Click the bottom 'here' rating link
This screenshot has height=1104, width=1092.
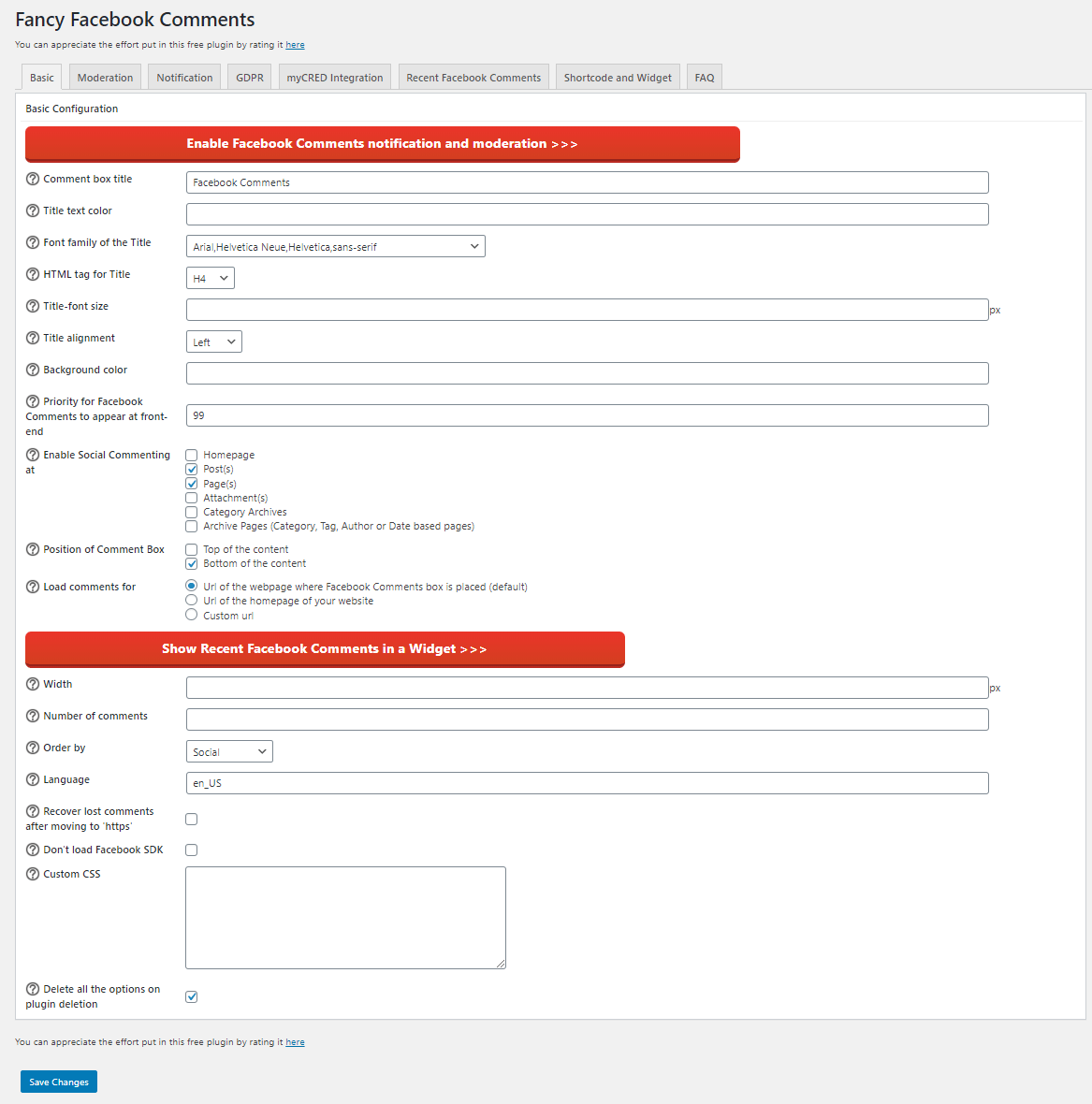(x=295, y=1042)
